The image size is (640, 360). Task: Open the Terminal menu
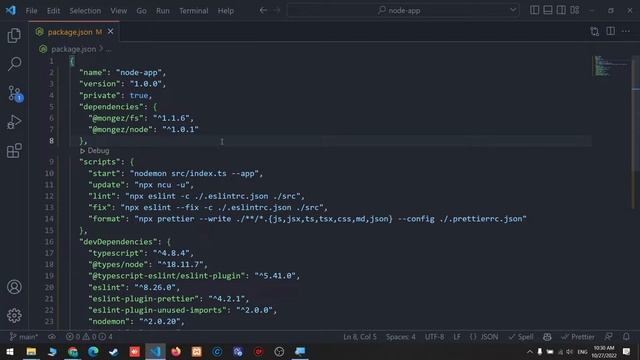click(193, 11)
